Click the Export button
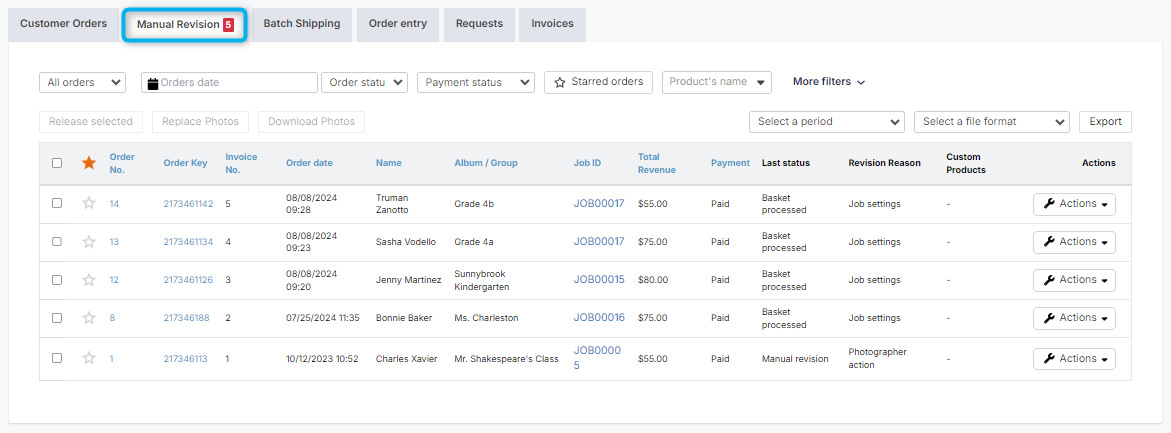 [x=1105, y=122]
